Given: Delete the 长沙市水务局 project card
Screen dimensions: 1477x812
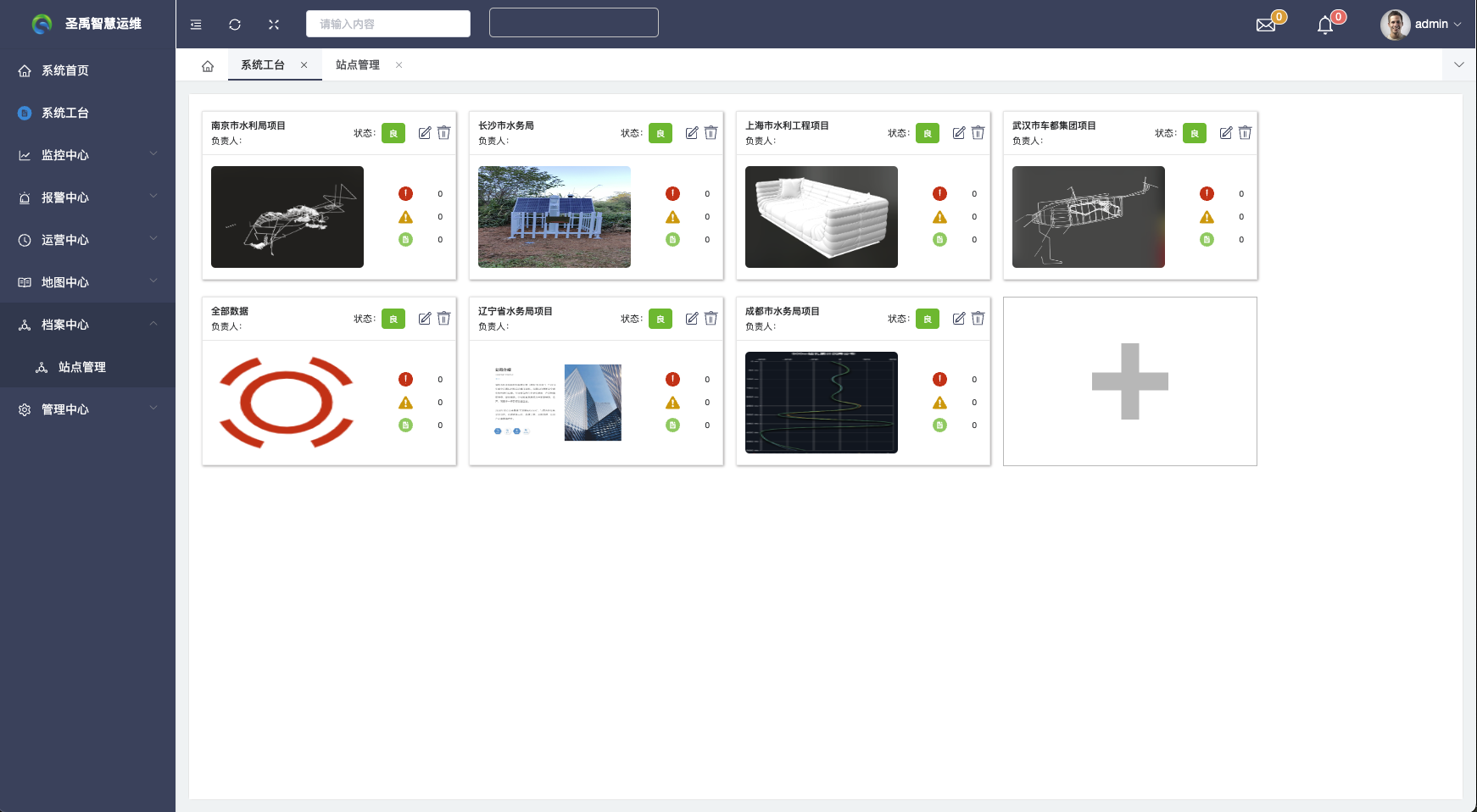Looking at the screenshot, I should coord(711,133).
